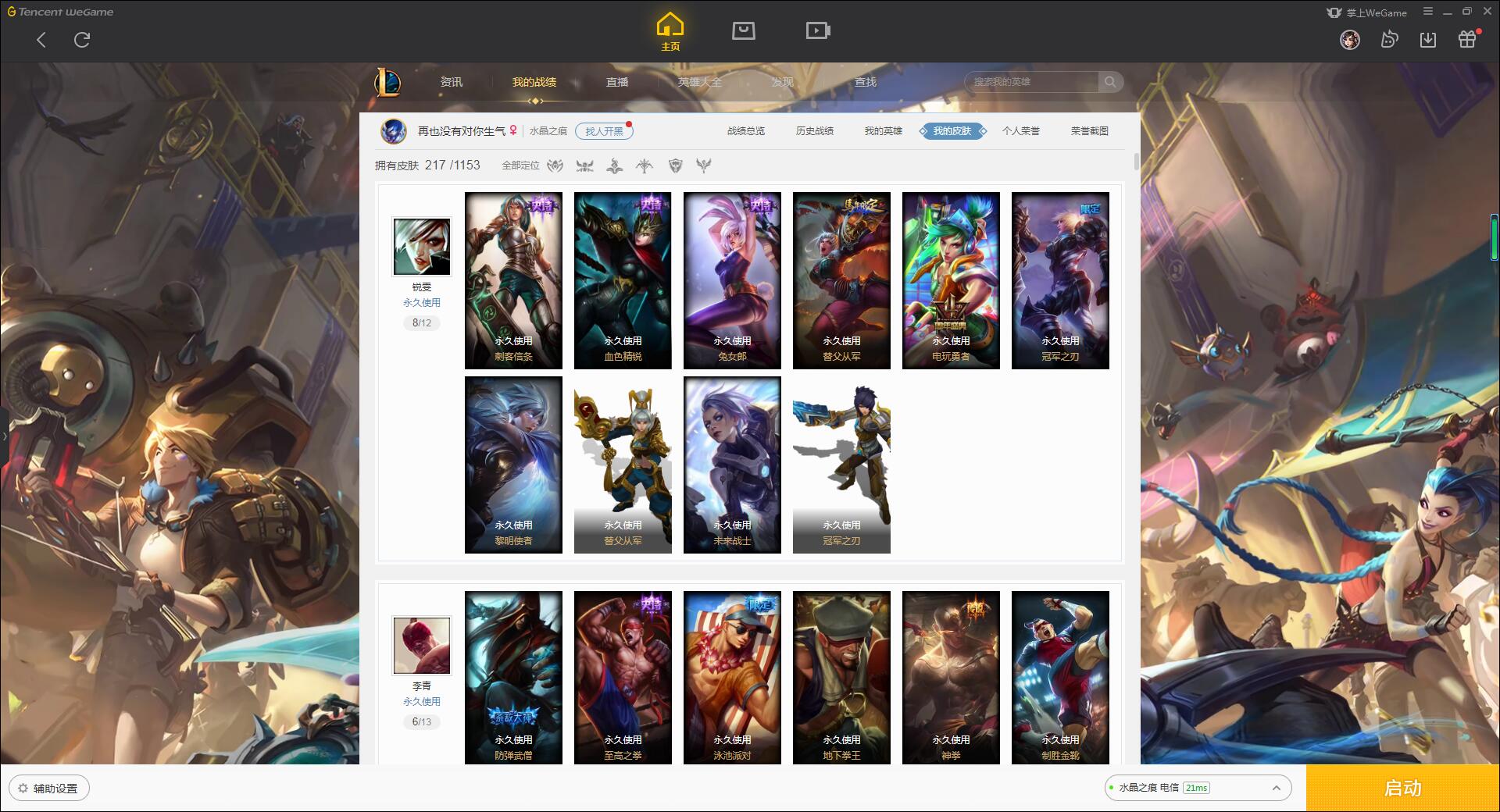Open the Home (主页) tab icon
This screenshot has height=812, width=1500.
coord(670,32)
